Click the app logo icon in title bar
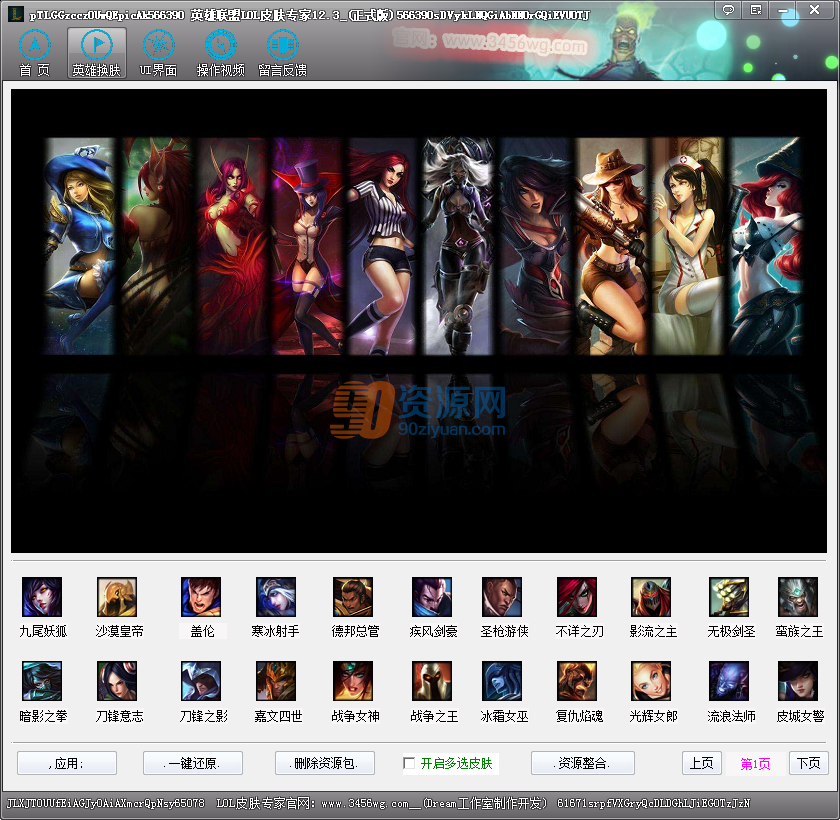Screen dimensions: 840x820 [16, 14]
